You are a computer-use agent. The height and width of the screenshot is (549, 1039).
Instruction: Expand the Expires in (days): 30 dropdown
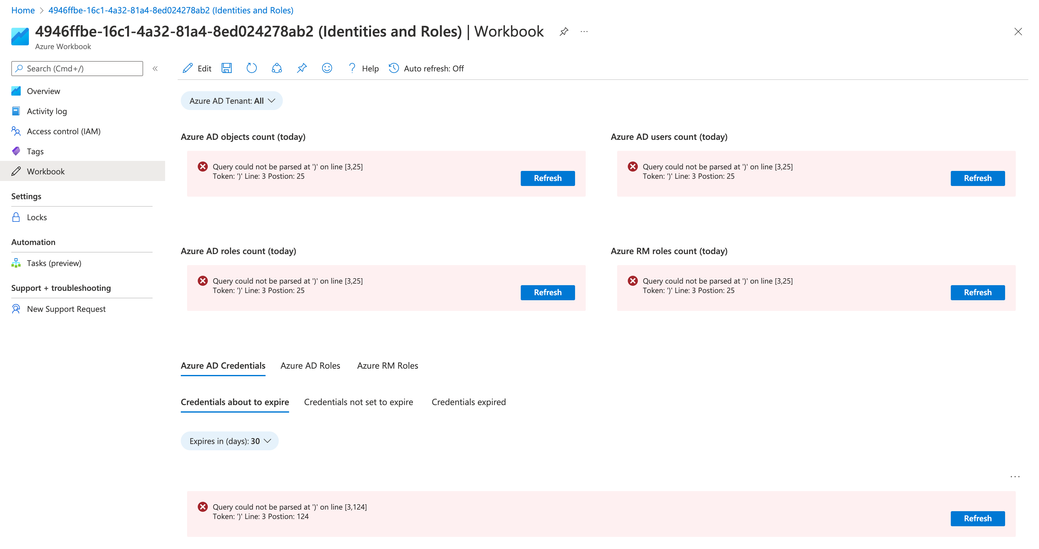click(230, 441)
